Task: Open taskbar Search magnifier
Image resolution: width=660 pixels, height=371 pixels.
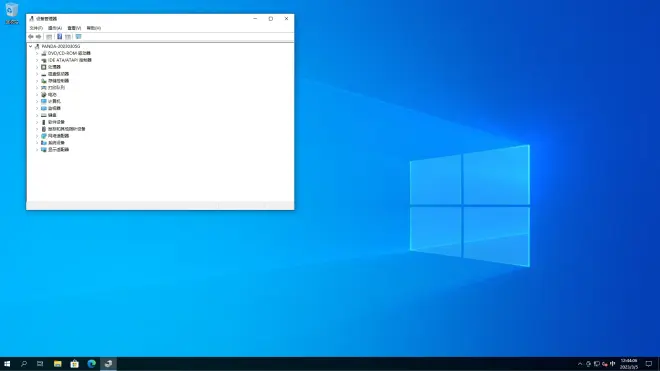Action: 24,364
